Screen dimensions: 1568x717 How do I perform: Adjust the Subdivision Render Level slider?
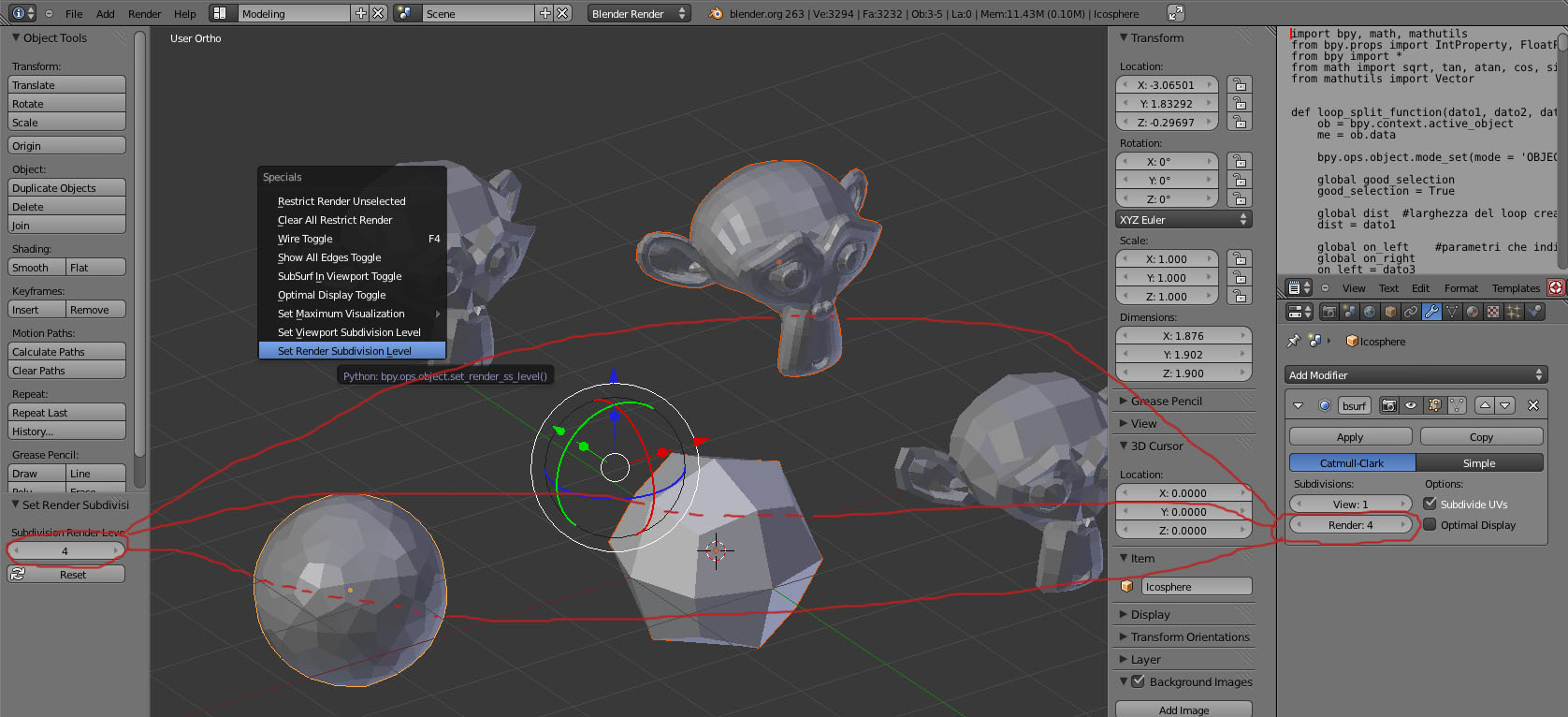click(65, 550)
